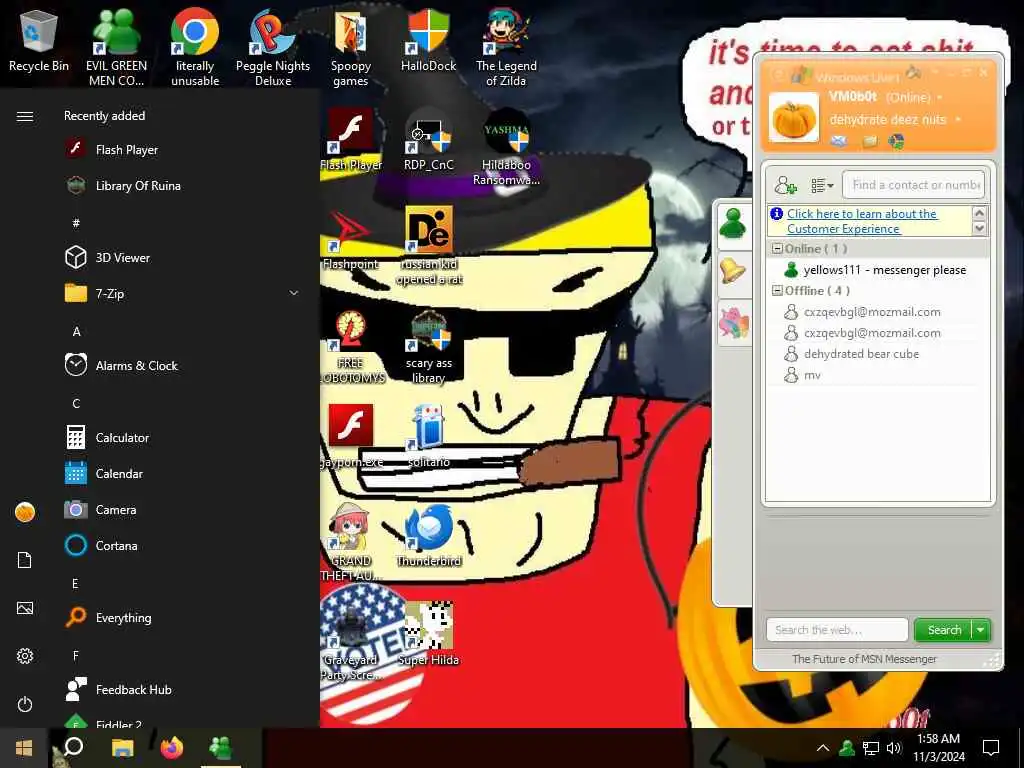Click the volume icon in system tray
The width and height of the screenshot is (1024, 768).
[894, 747]
